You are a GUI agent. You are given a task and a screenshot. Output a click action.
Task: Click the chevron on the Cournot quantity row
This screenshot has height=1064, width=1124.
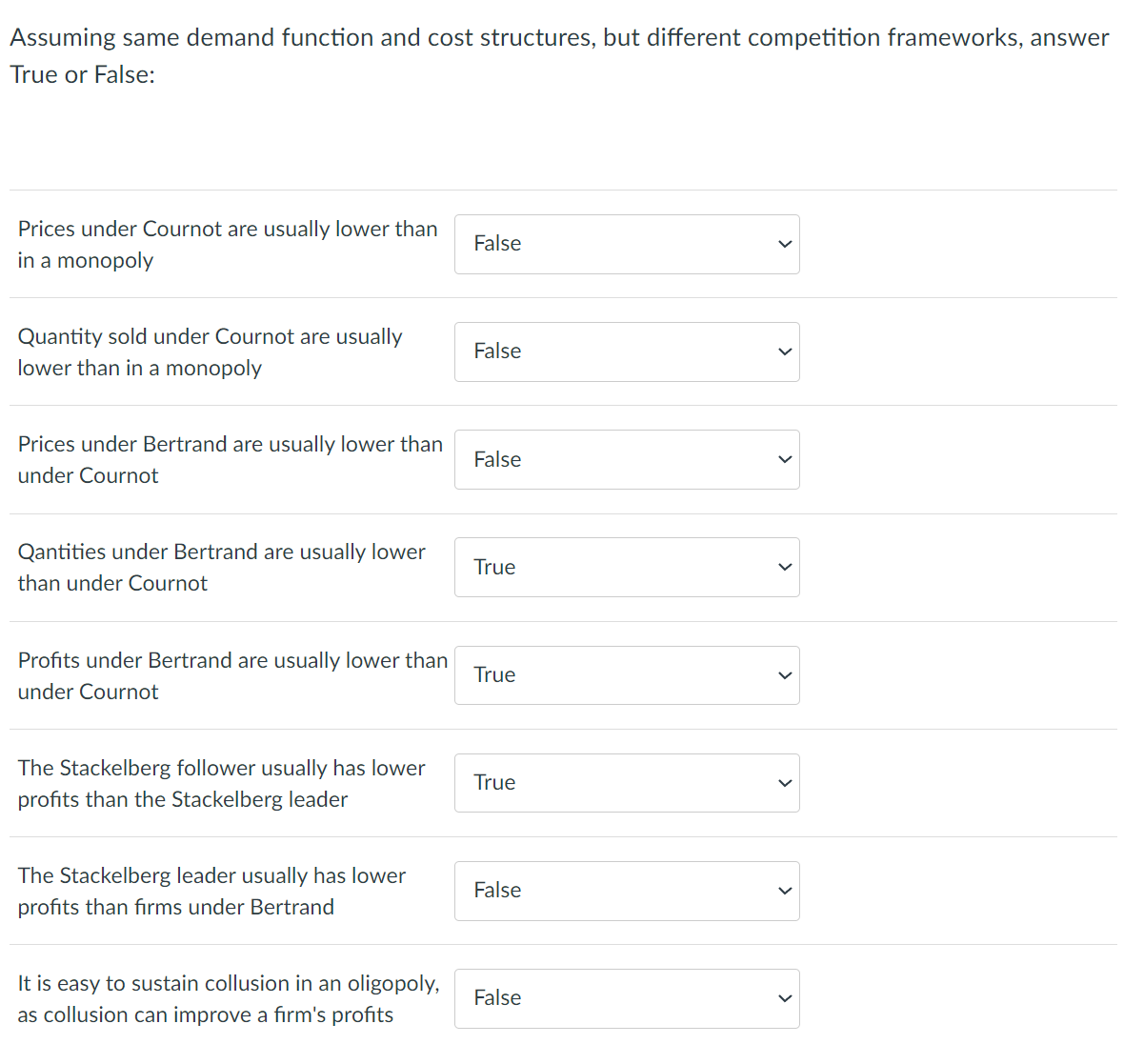pos(785,351)
